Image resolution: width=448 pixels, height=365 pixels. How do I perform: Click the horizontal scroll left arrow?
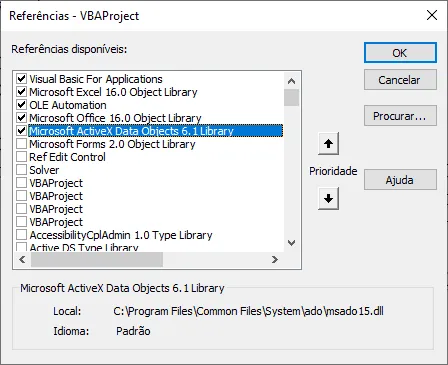point(22,259)
